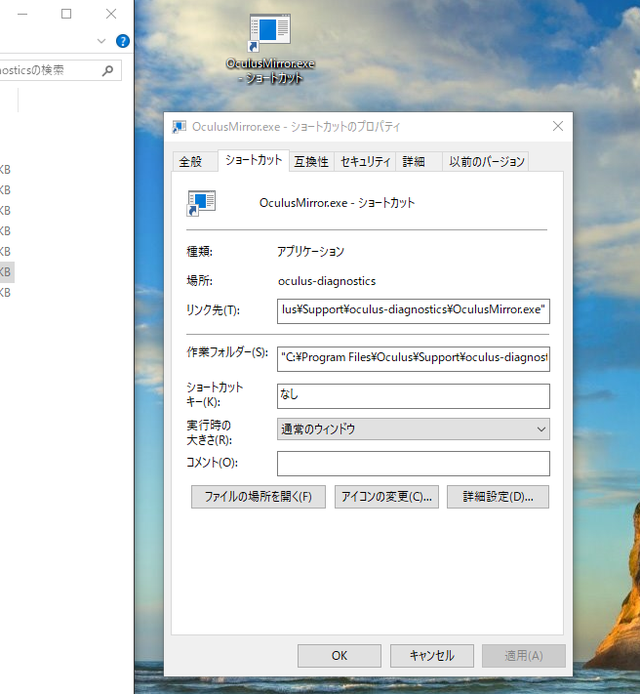Click the 適用 apply button
640x694 pixels.
pos(524,655)
